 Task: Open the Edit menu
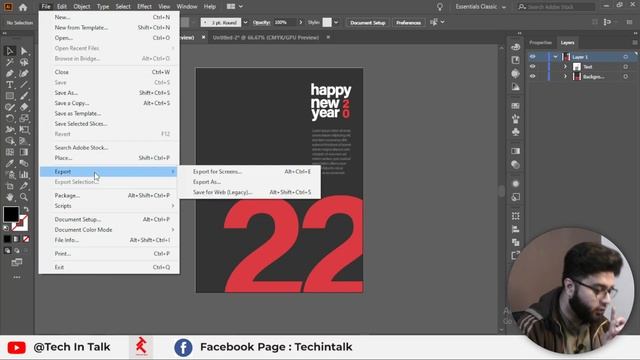[62, 7]
